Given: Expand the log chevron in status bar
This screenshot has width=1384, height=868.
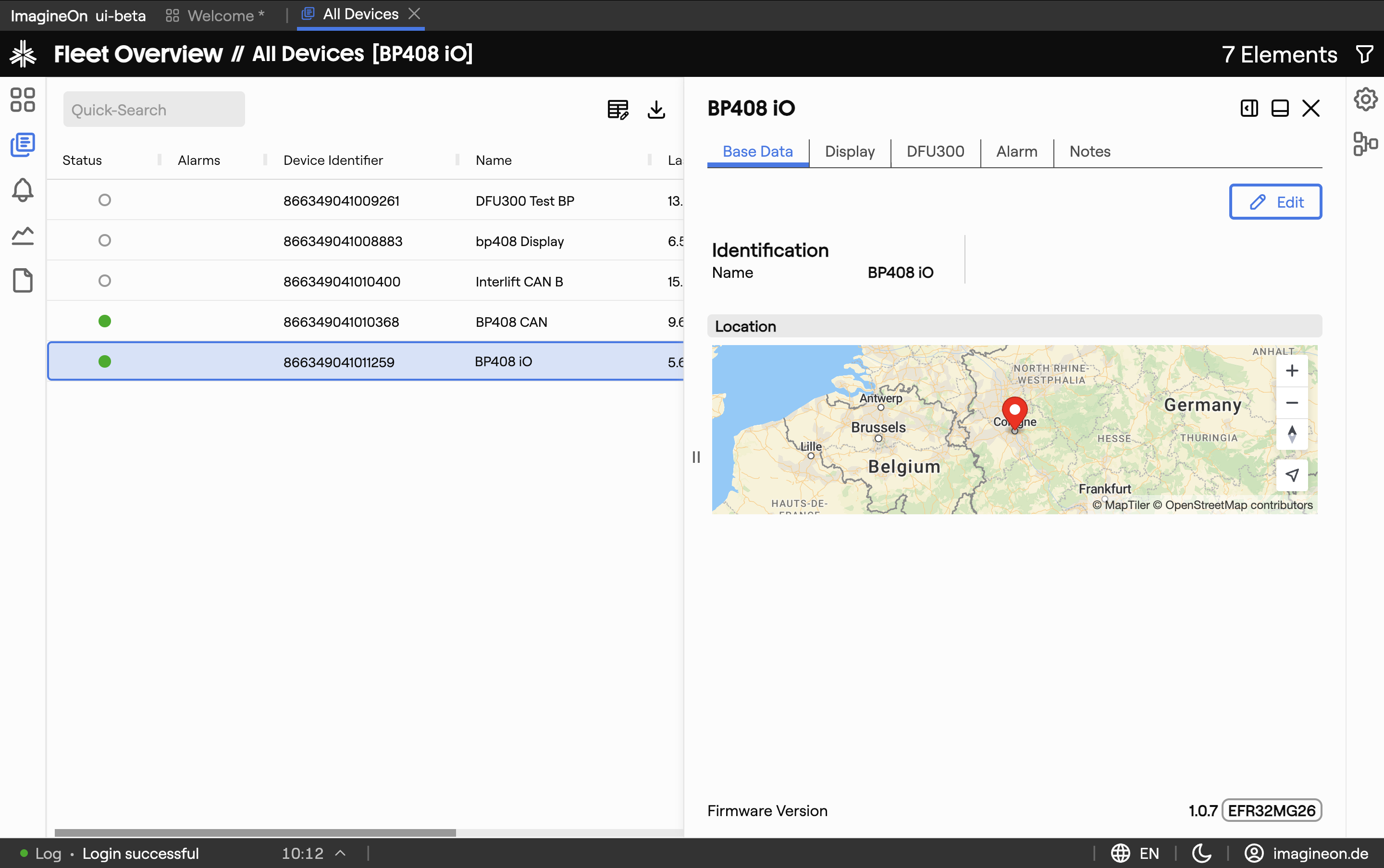Looking at the screenshot, I should (x=340, y=854).
